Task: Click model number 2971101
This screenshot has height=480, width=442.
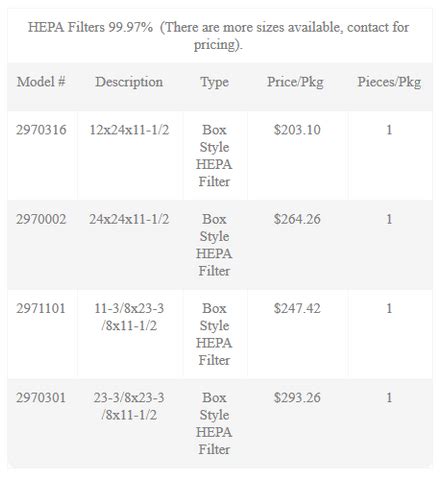Action: tap(41, 308)
